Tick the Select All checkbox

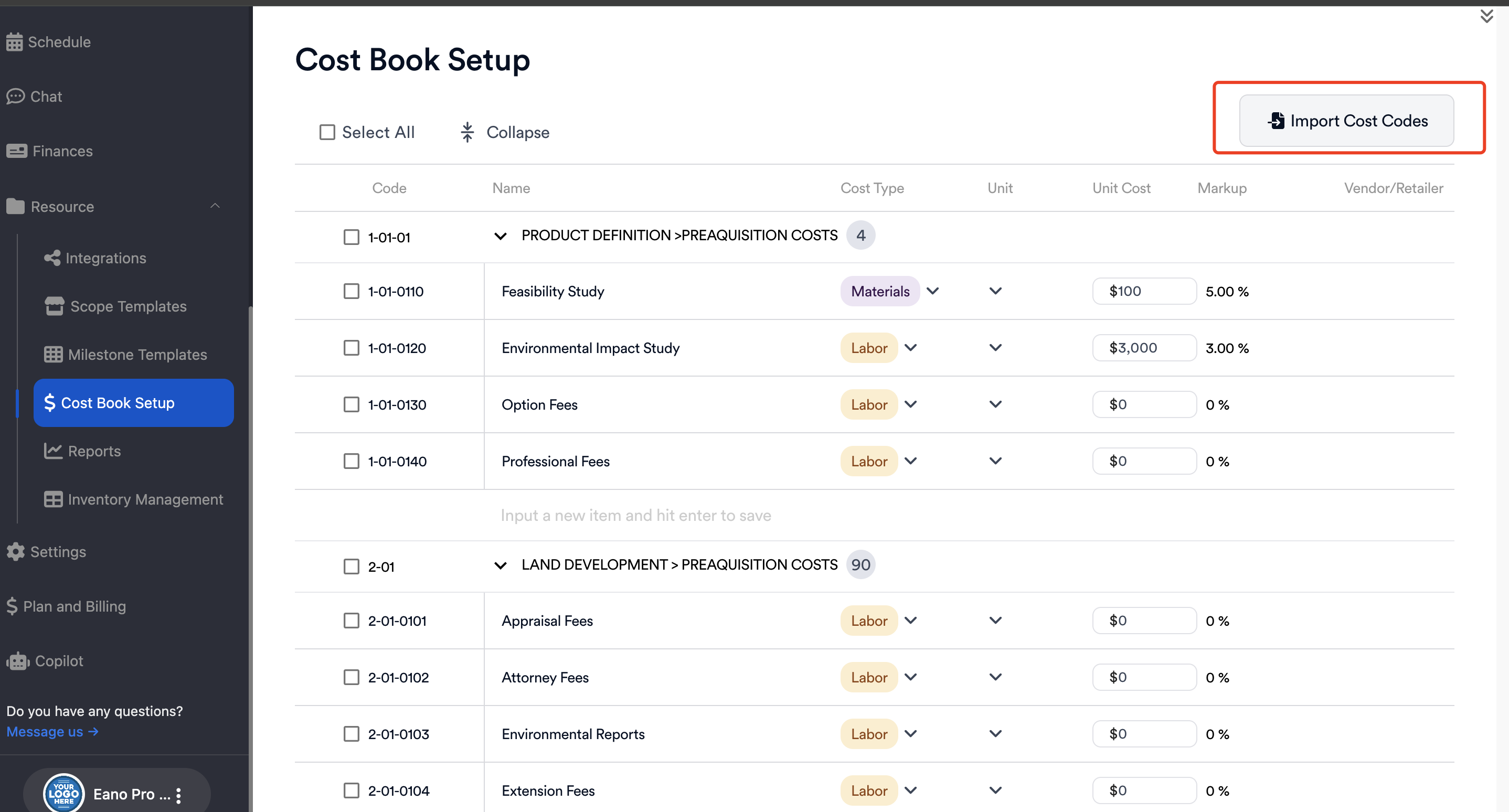click(327, 132)
